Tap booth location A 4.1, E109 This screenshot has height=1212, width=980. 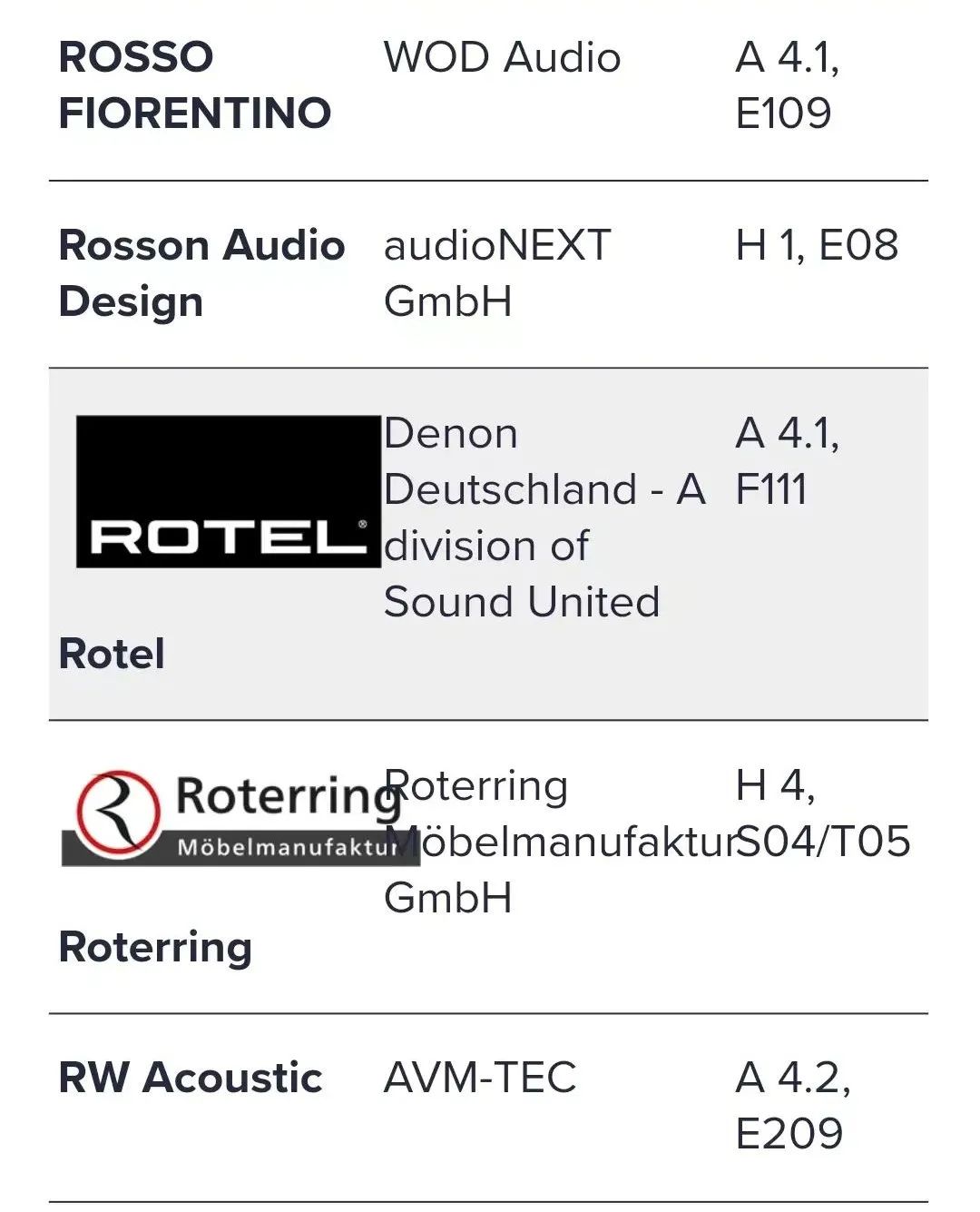(787, 84)
